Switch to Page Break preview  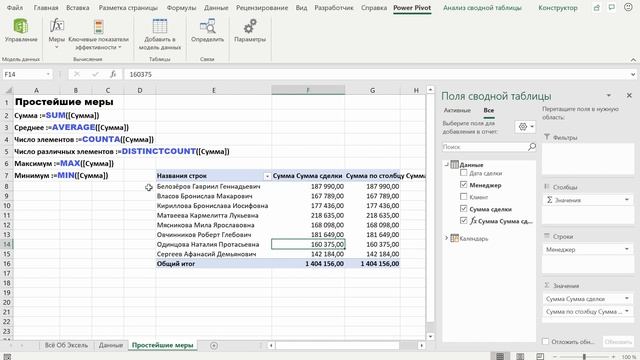540,356
